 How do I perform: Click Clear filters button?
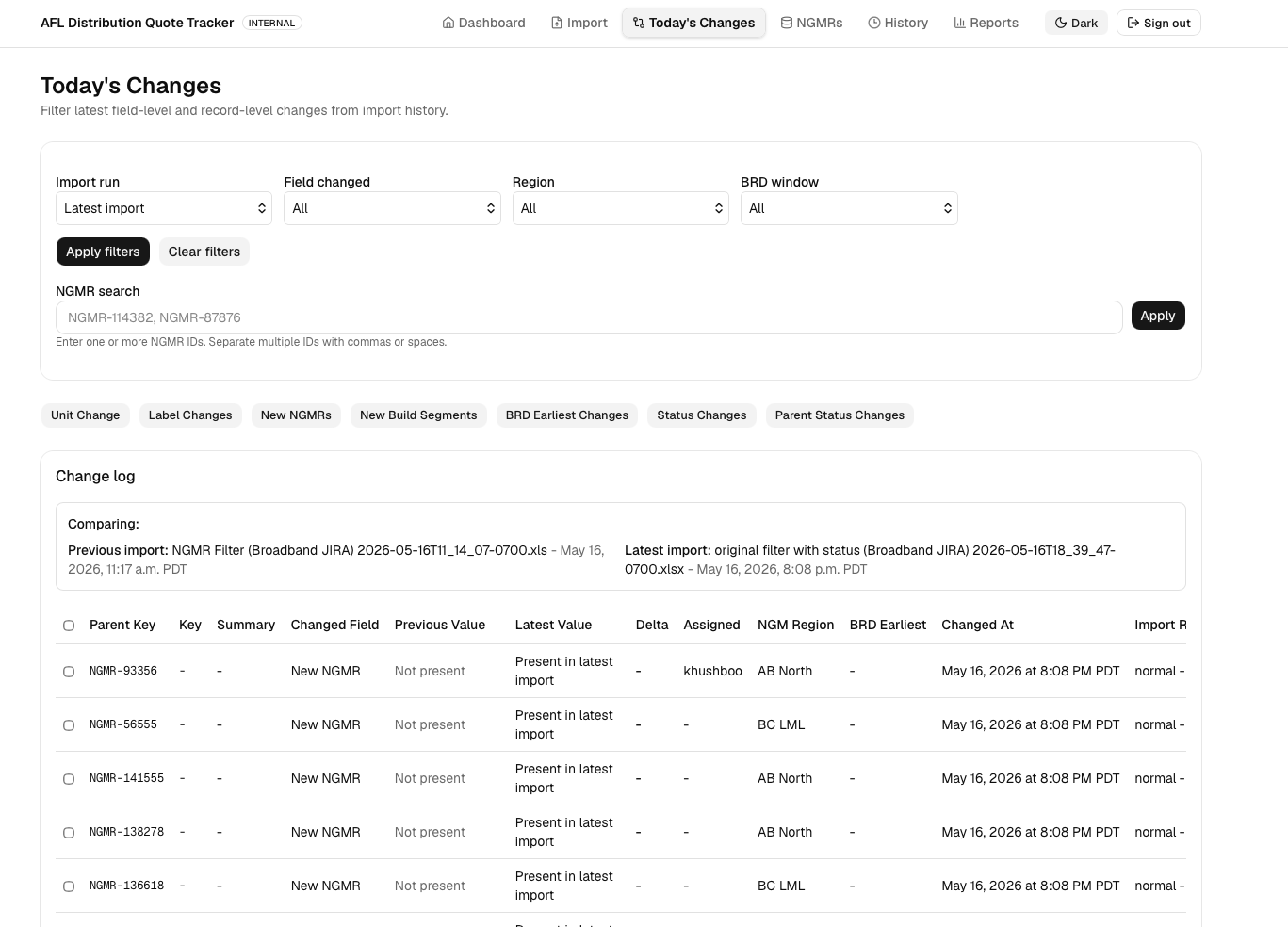click(204, 252)
